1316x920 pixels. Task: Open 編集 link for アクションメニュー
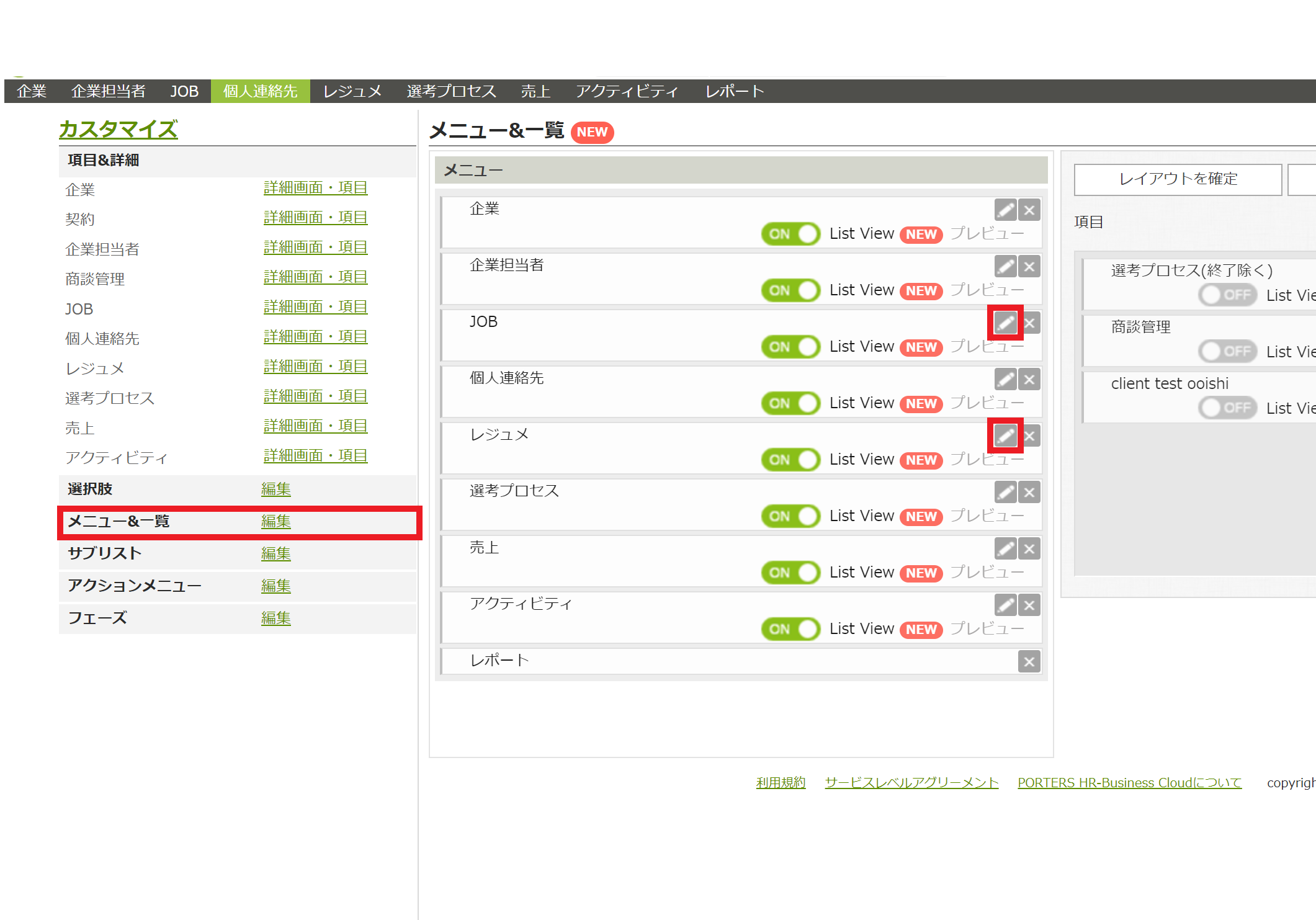click(275, 586)
